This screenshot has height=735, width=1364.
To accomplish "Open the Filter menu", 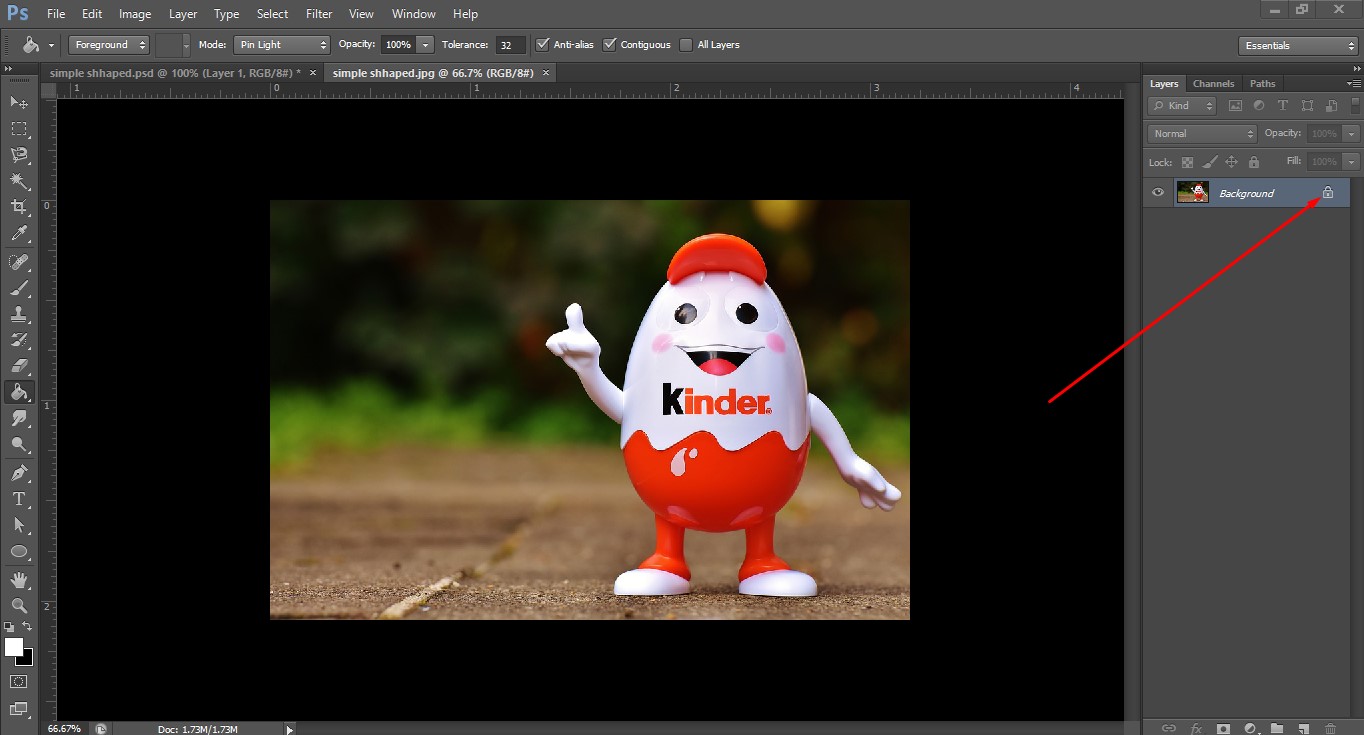I will 319,14.
